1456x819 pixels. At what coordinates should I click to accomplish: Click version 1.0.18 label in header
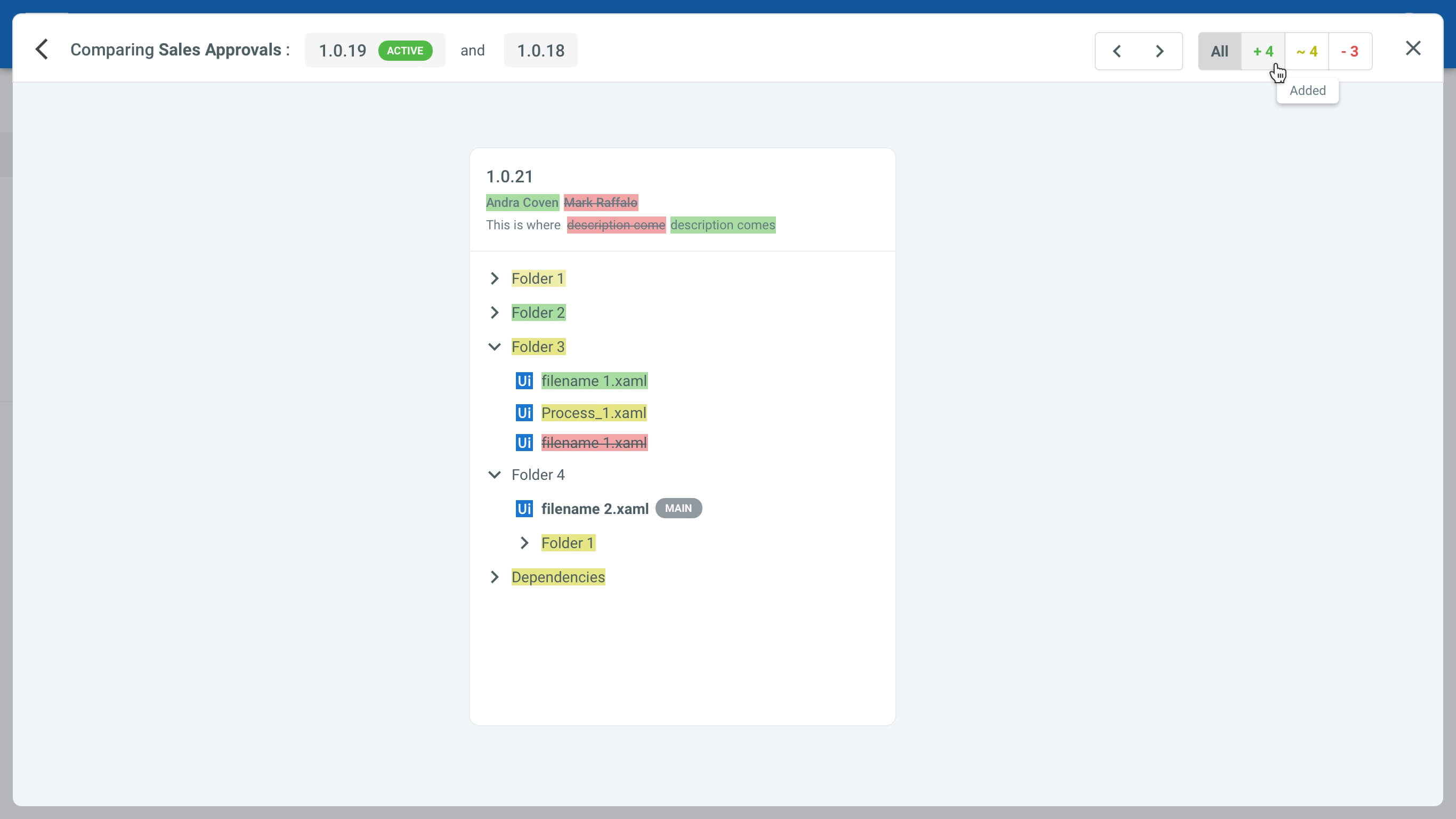point(540,50)
